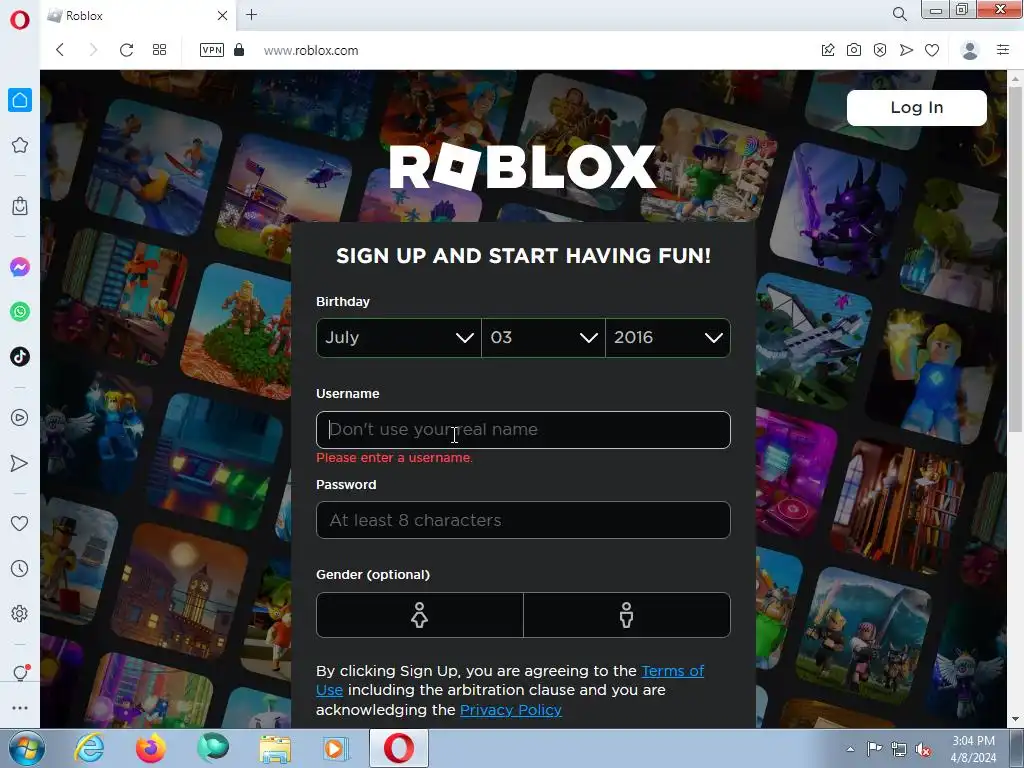Click the scrollbar down arrow

tap(1015, 720)
